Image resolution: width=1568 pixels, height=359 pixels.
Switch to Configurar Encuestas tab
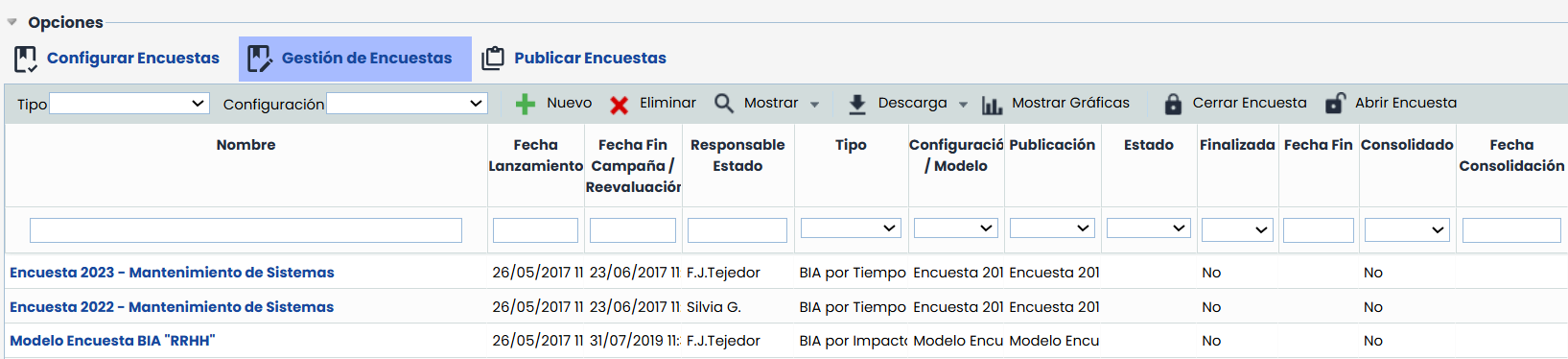click(117, 59)
